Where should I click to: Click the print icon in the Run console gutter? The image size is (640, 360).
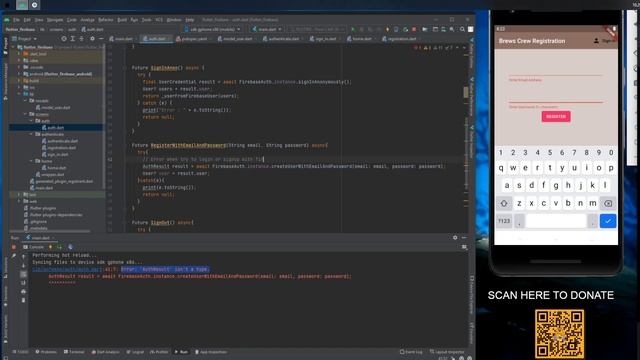coord(23,291)
